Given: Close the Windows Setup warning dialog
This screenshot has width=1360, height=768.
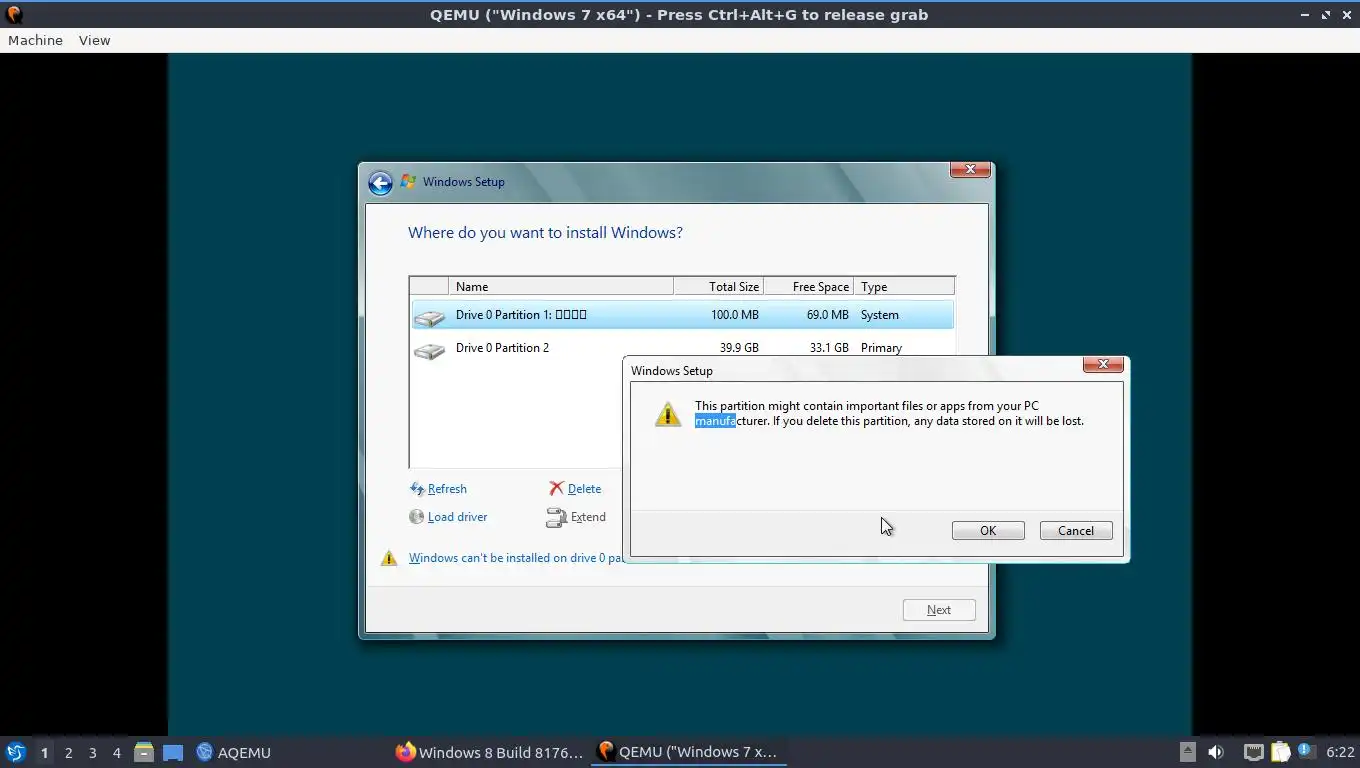Looking at the screenshot, I should click(1103, 364).
